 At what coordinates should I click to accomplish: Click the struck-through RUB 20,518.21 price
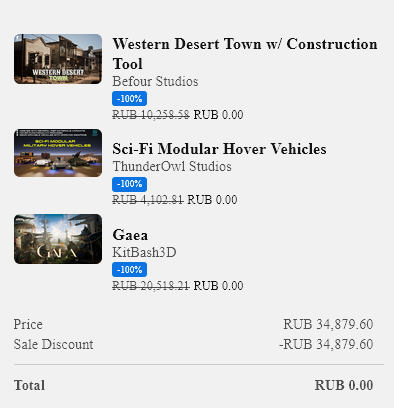[151, 286]
